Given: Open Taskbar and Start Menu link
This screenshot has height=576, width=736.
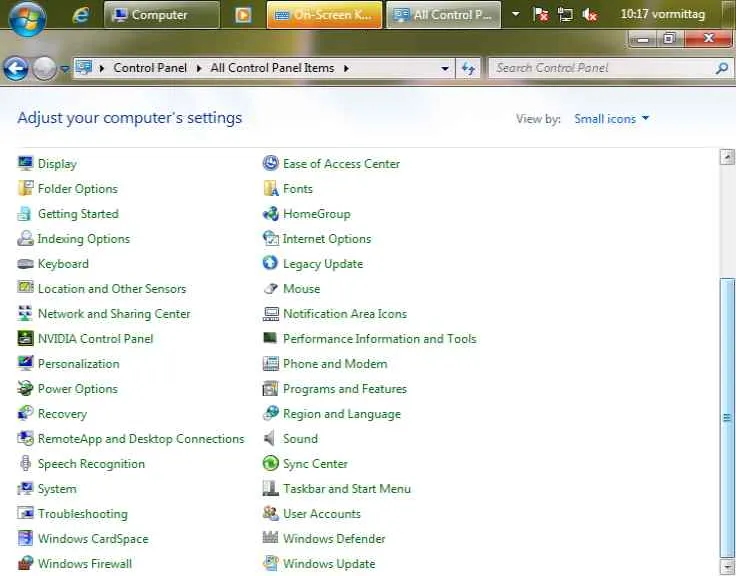Looking at the screenshot, I should (x=347, y=489).
